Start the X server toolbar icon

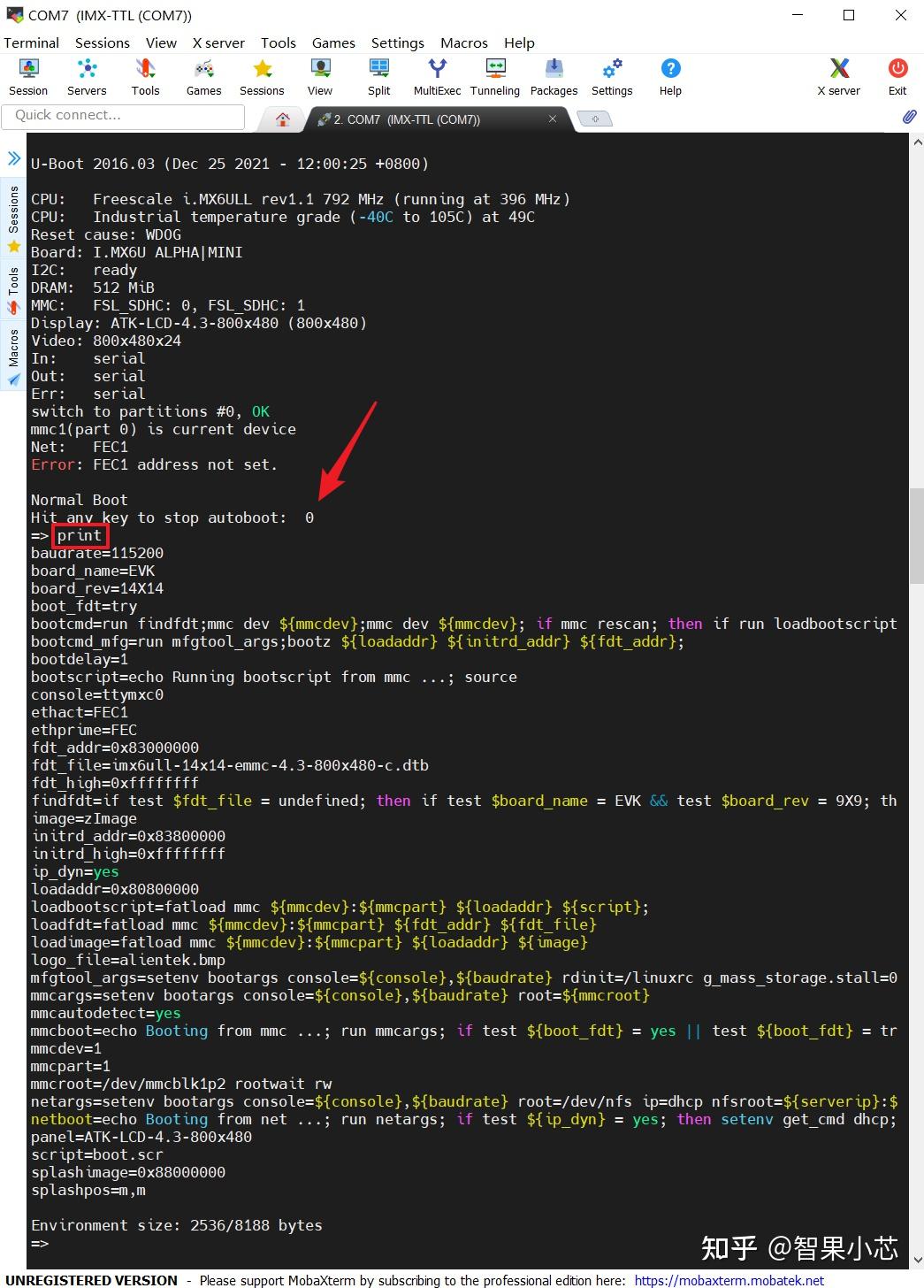(838, 77)
